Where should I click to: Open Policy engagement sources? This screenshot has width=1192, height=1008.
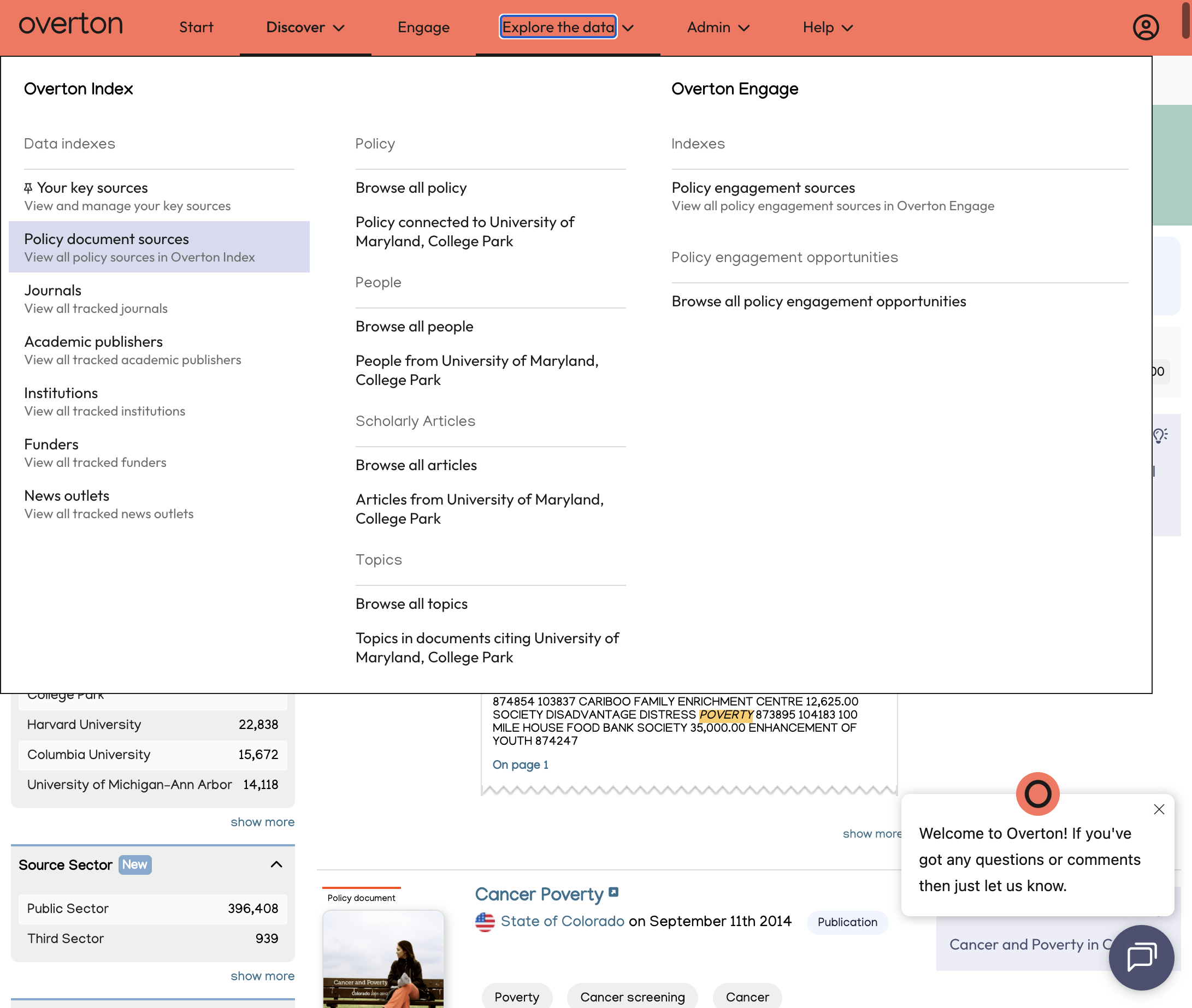833,196
